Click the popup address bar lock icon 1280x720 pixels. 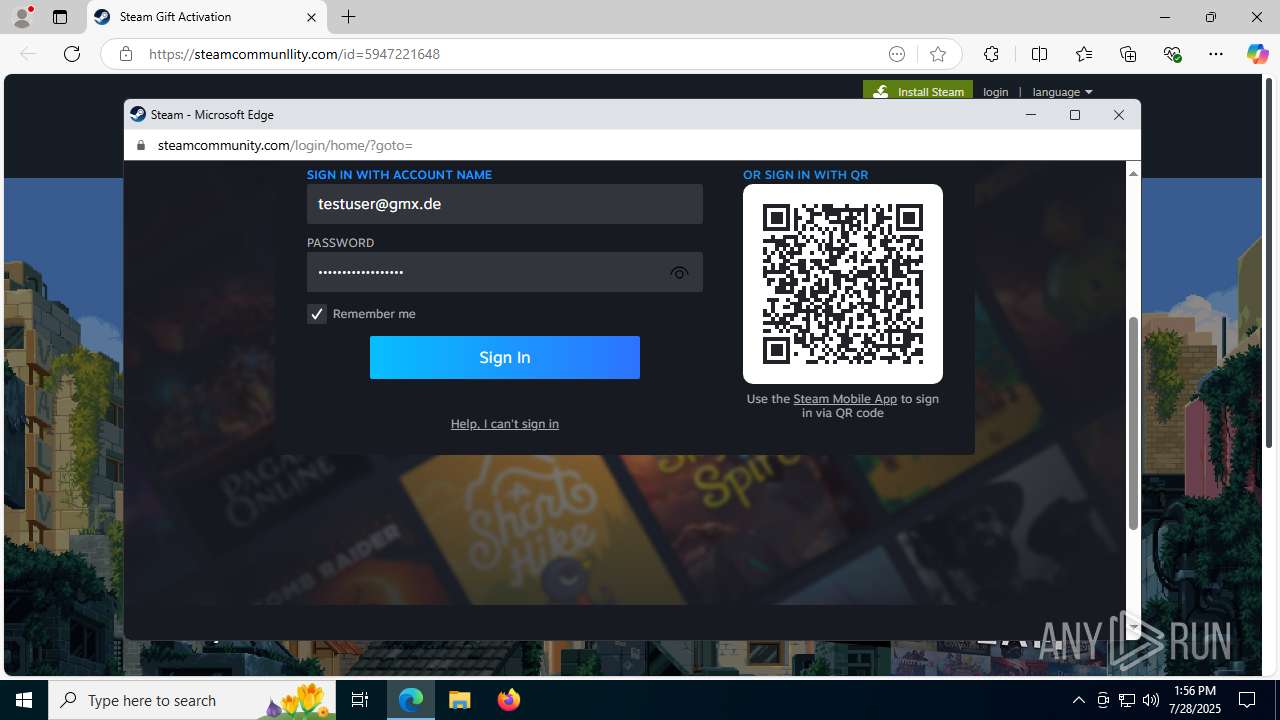pyautogui.click(x=140, y=145)
